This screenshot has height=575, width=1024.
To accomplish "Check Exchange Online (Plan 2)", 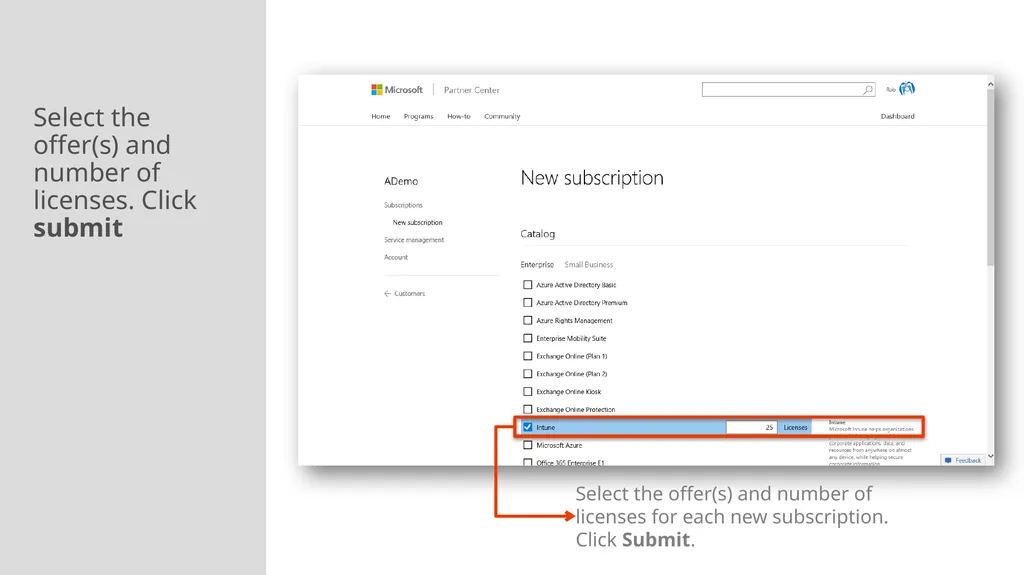I will pos(528,374).
